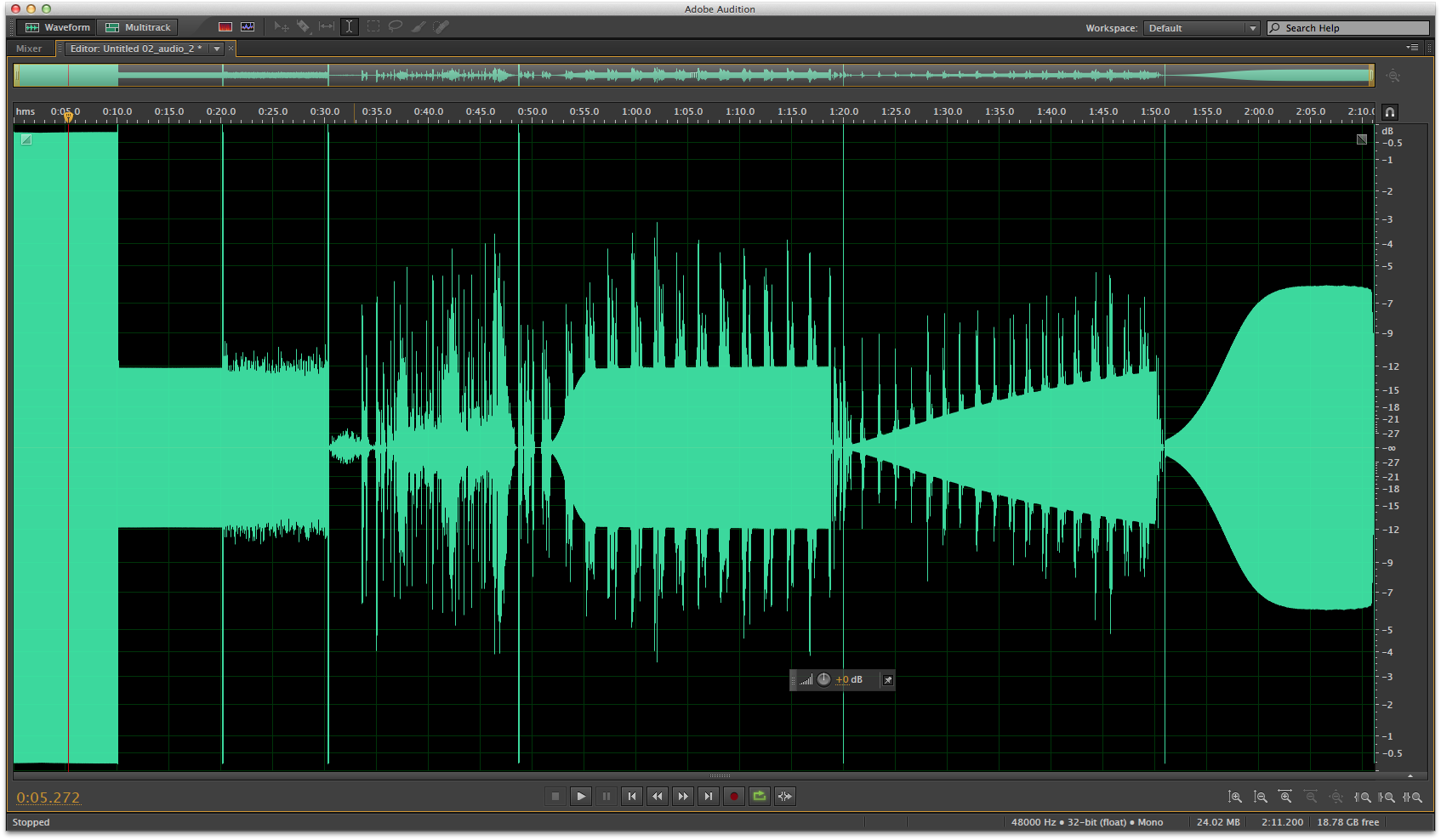Click the fade-out handle in the waveform corner
Viewport: 1441px width, 840px height.
pos(1362,139)
